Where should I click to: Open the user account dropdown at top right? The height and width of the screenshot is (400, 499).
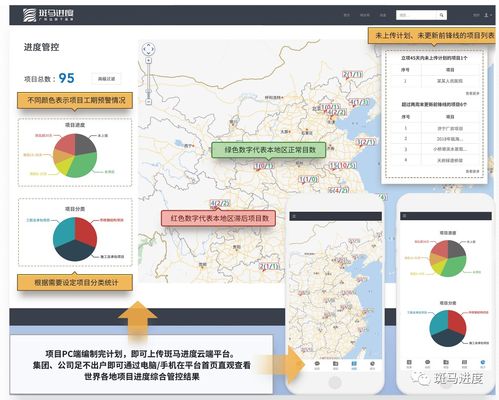(x=488, y=15)
